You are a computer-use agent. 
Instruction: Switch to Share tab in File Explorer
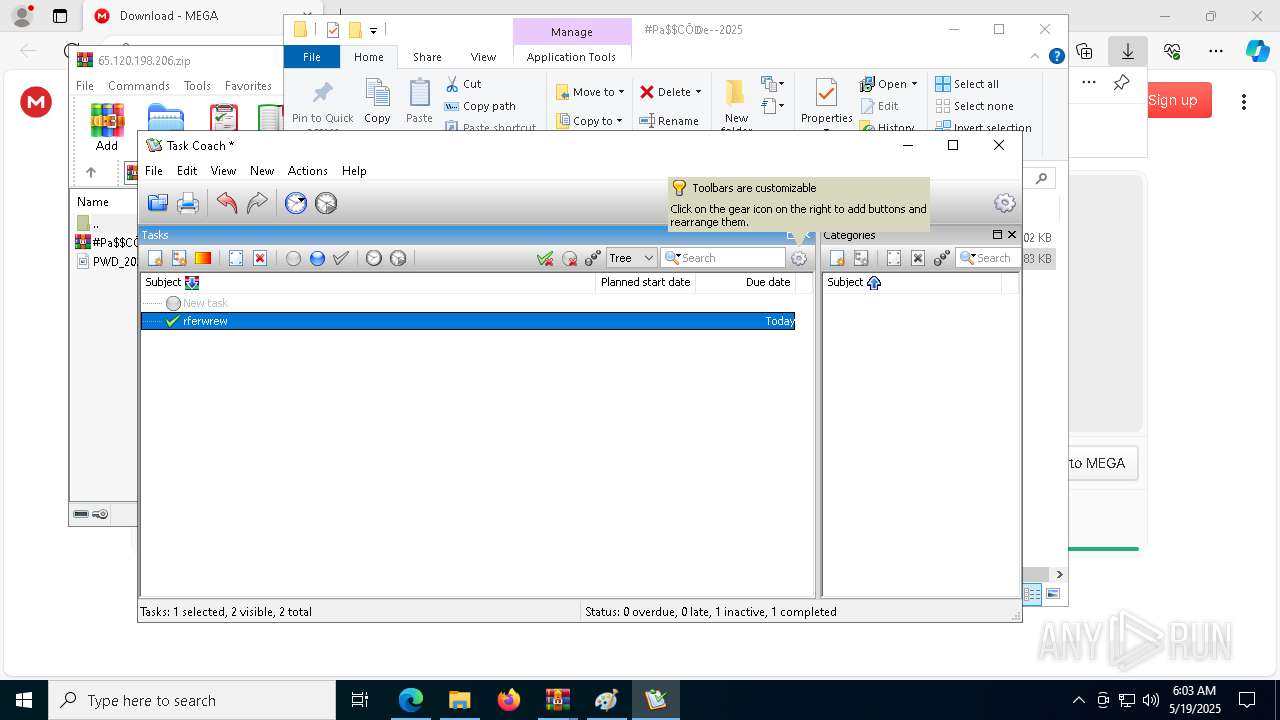[x=427, y=57]
